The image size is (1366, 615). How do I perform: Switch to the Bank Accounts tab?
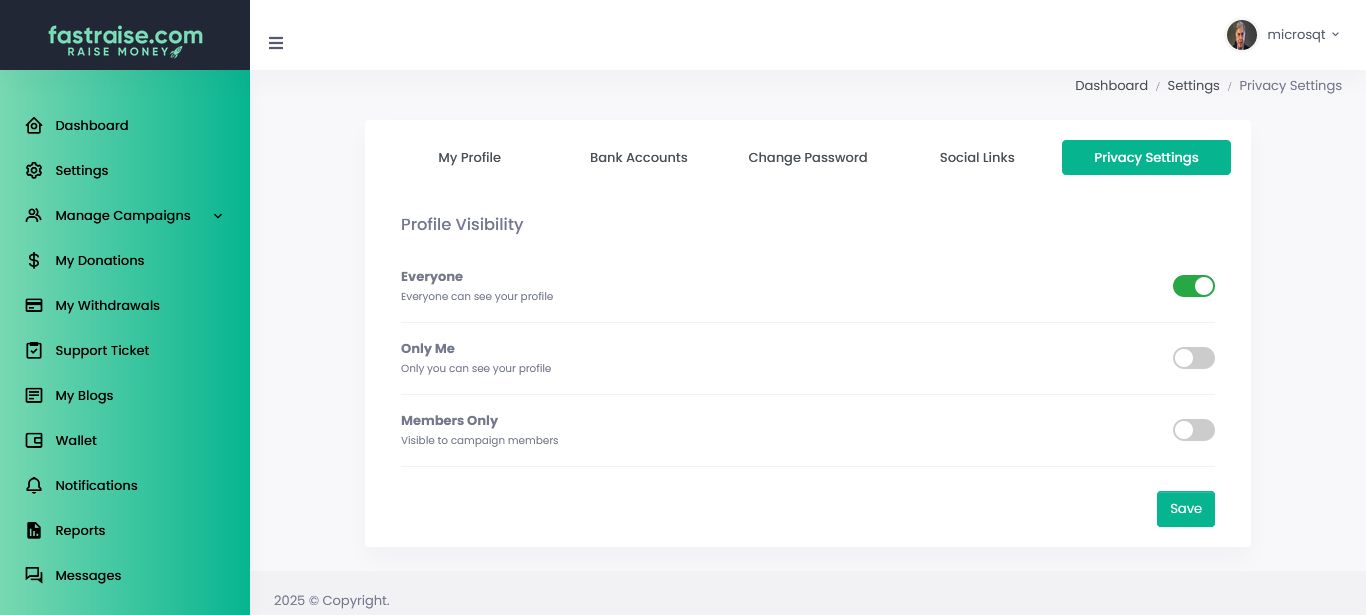638,158
